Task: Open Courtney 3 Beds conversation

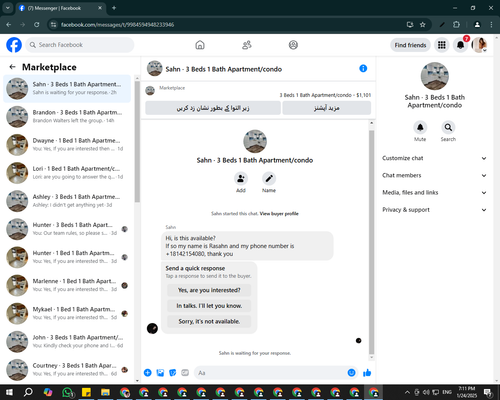Action: (x=67, y=370)
